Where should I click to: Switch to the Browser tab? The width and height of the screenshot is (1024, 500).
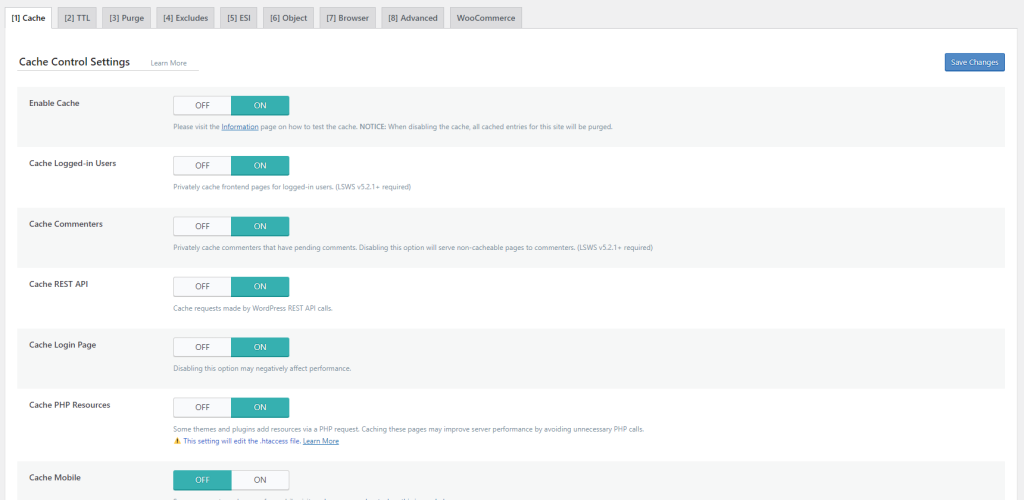tap(347, 18)
